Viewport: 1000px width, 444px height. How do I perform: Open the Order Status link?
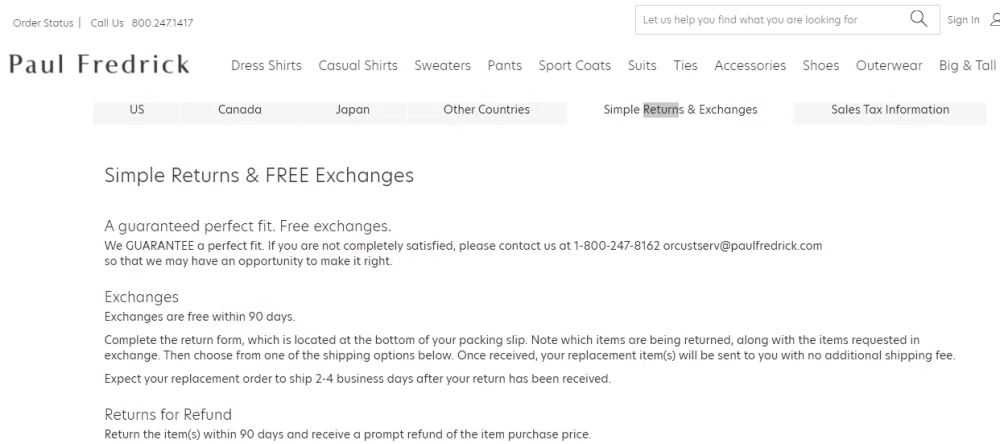click(43, 23)
